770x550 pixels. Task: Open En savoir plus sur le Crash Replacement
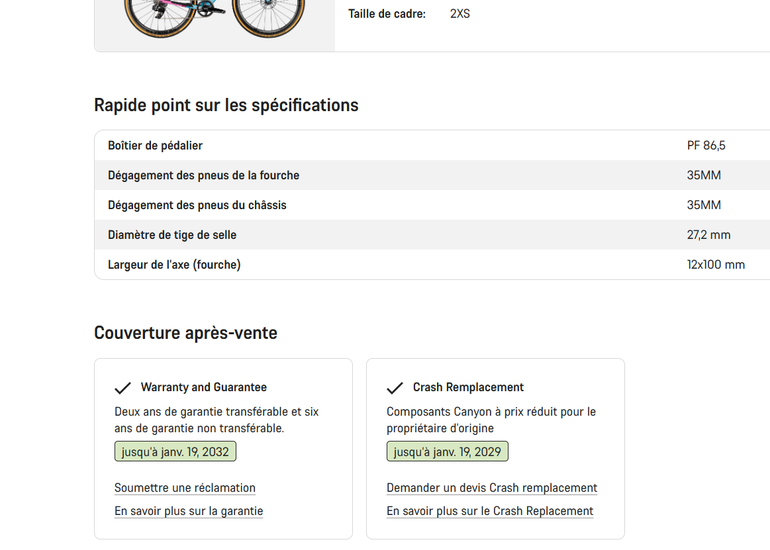pyautogui.click(x=490, y=511)
